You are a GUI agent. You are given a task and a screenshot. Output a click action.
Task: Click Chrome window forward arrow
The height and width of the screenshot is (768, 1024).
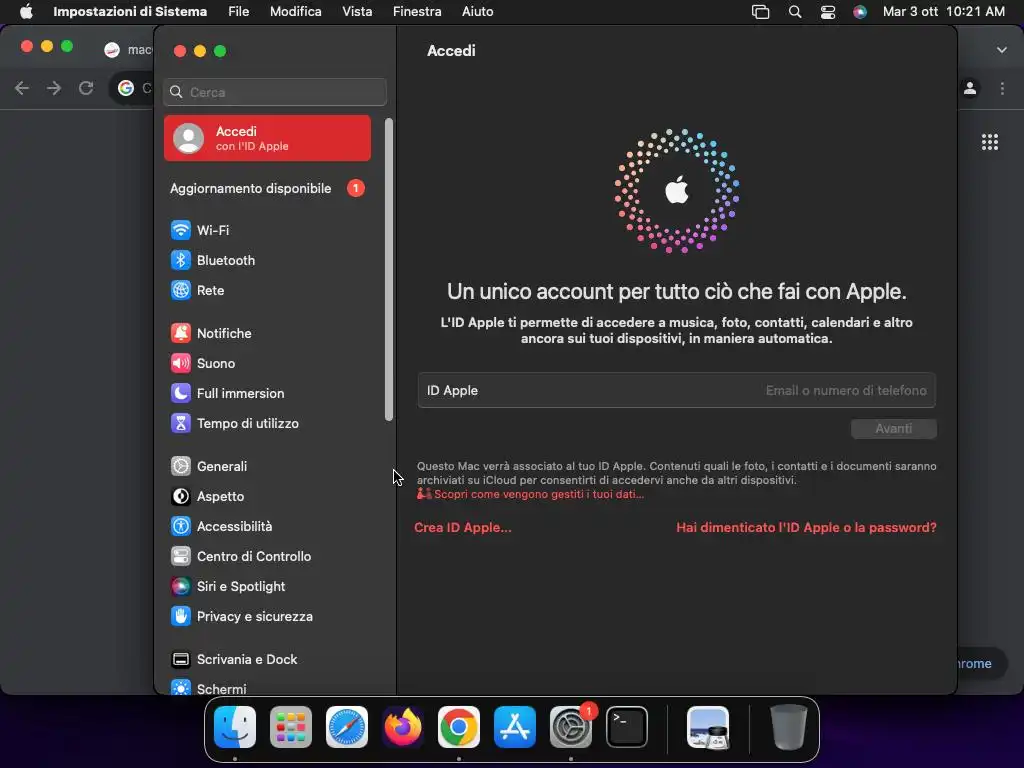pyautogui.click(x=54, y=88)
